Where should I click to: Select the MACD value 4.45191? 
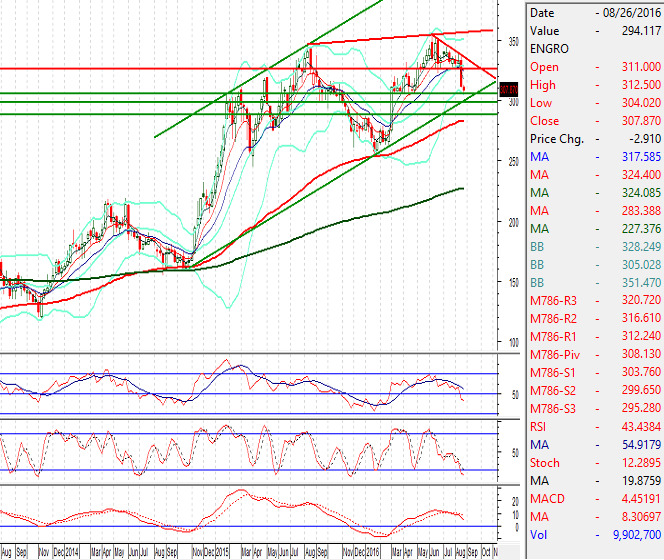coord(641,499)
